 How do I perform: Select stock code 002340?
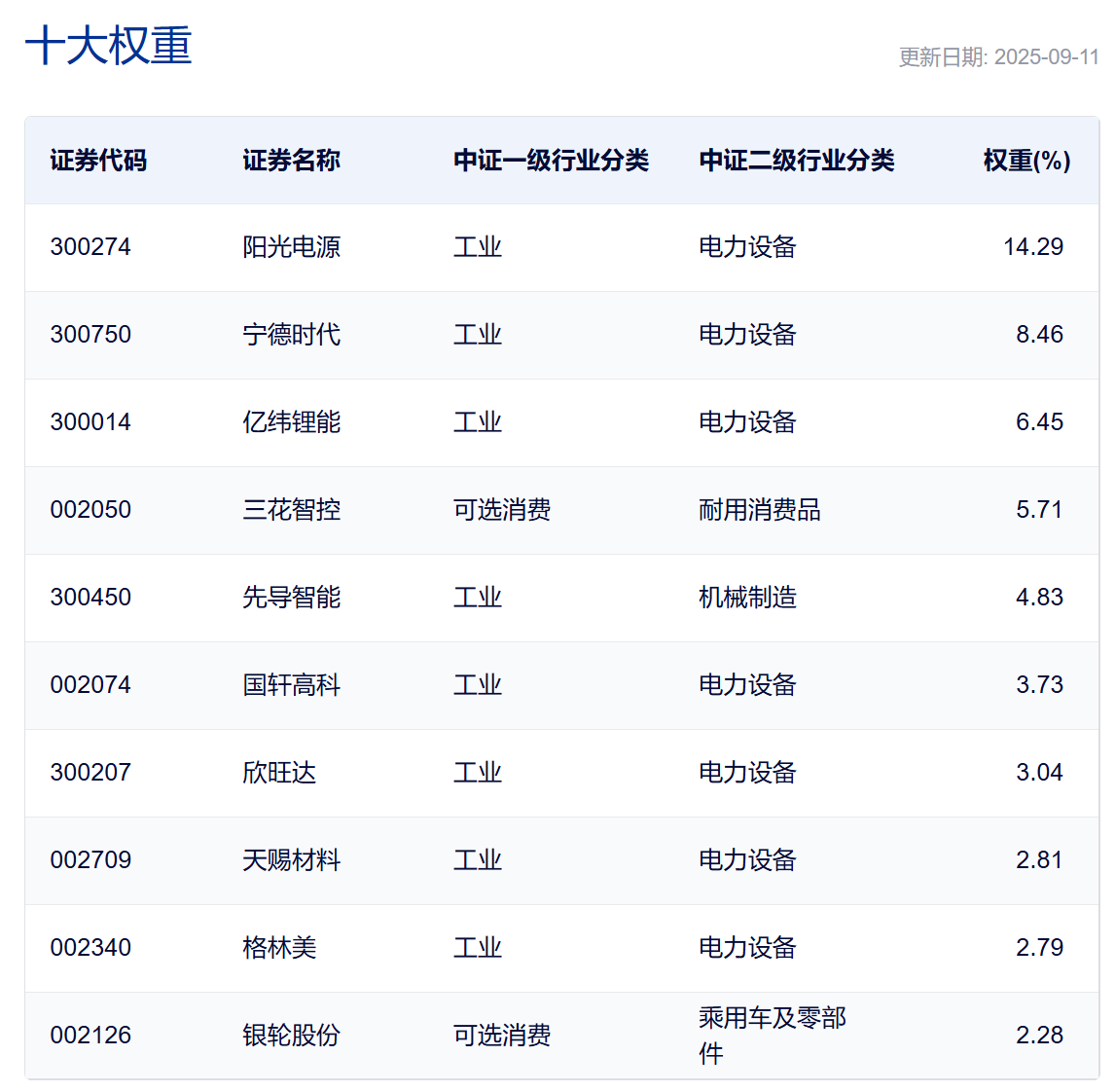(x=90, y=948)
